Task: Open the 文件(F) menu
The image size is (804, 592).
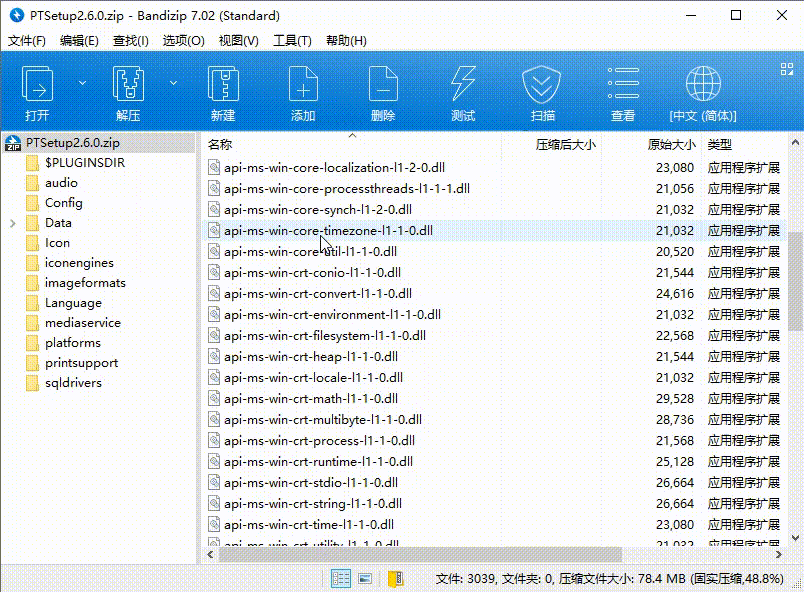Action: click(27, 40)
